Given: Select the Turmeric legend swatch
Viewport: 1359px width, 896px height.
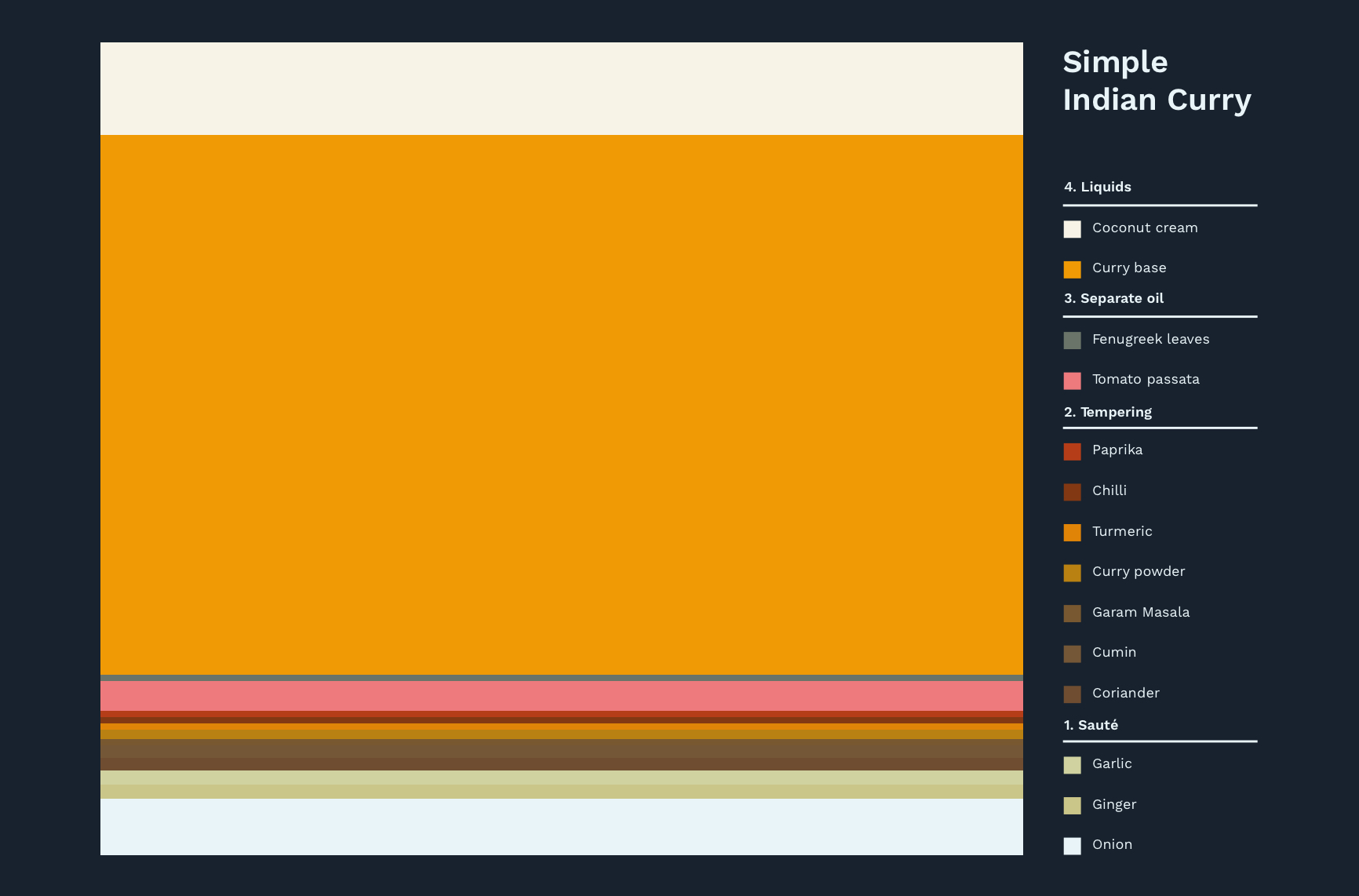Looking at the screenshot, I should [1072, 533].
